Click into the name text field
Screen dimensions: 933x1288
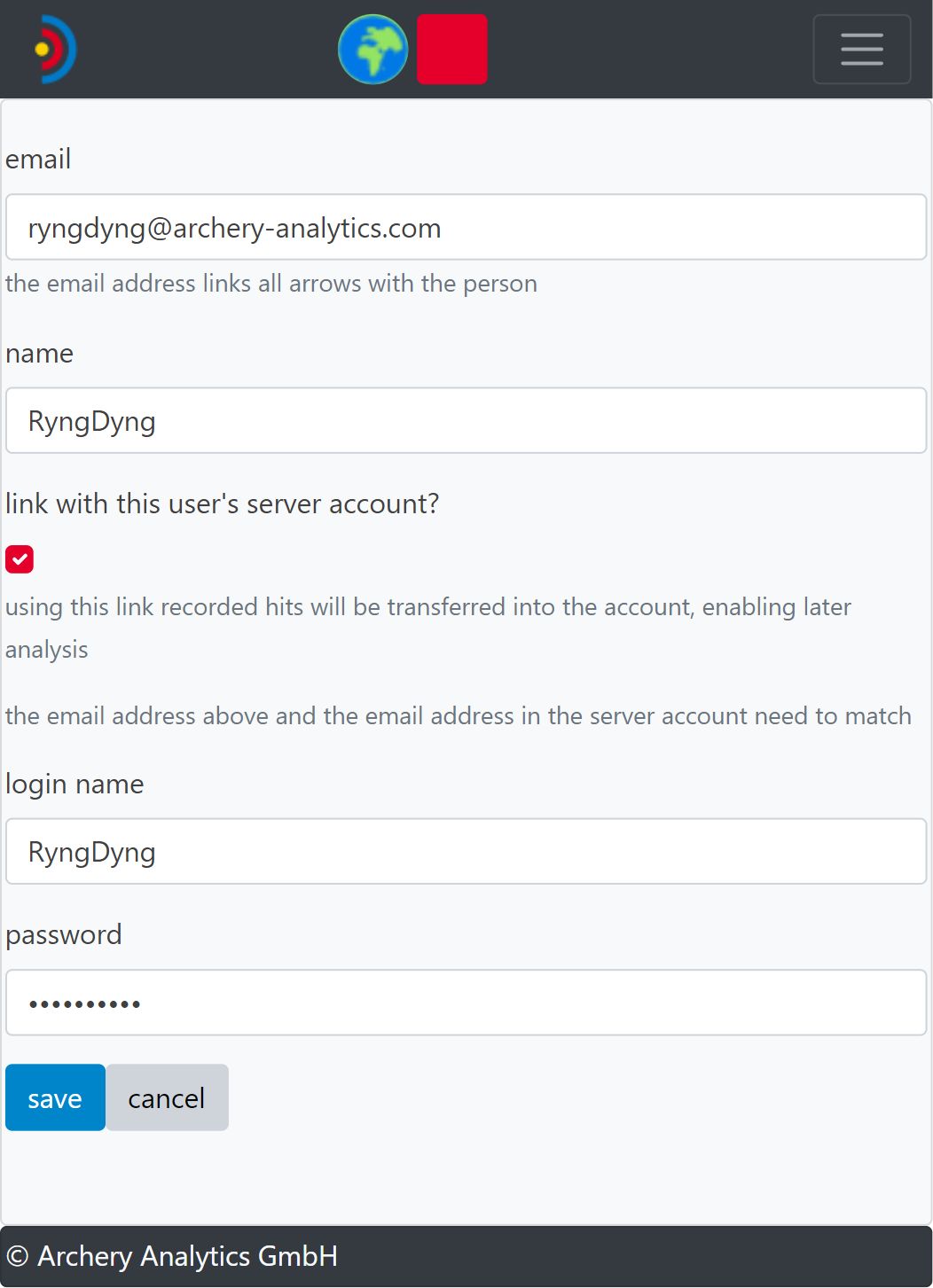[x=466, y=421]
